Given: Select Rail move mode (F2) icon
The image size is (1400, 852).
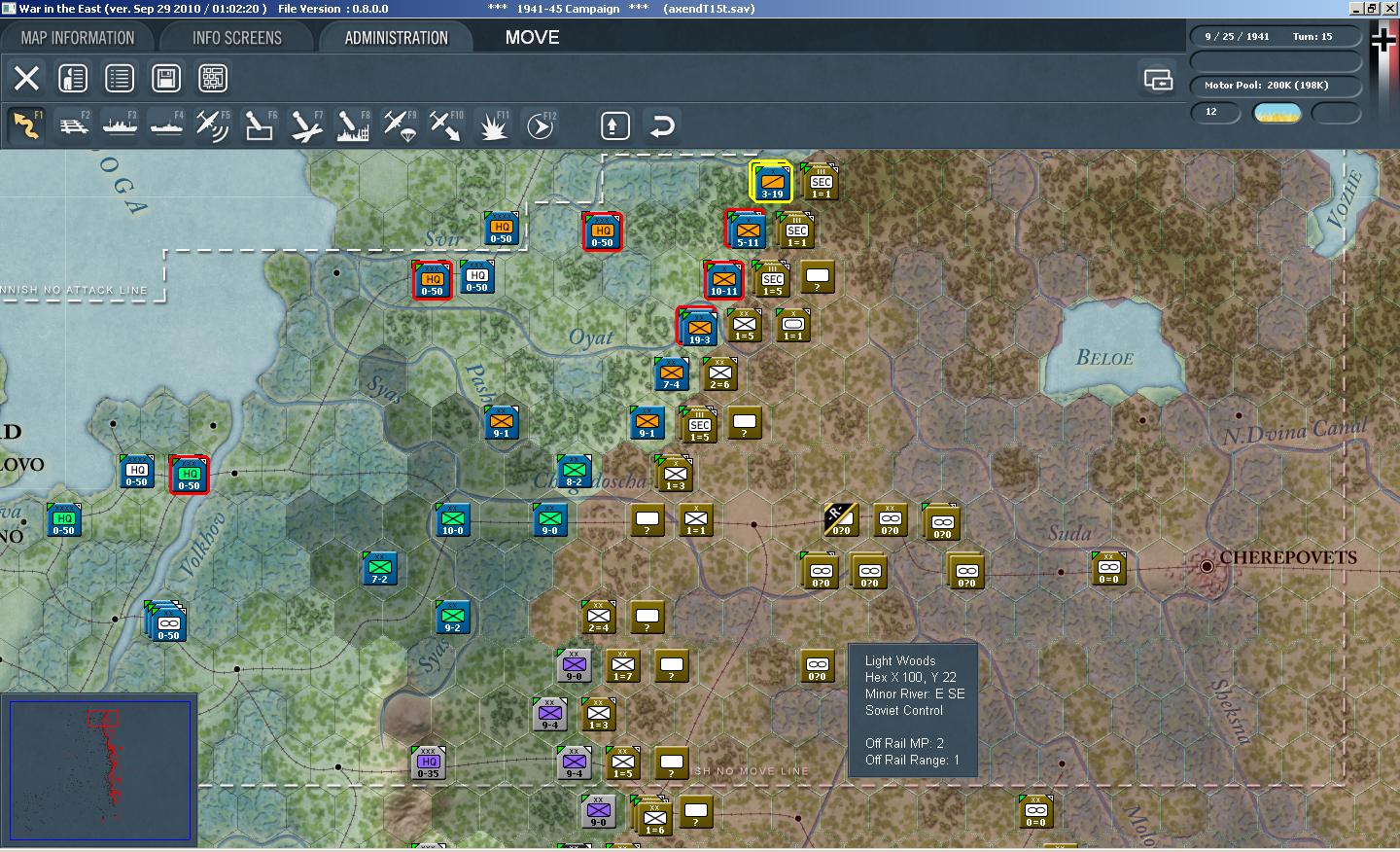Looking at the screenshot, I should 73,125.
